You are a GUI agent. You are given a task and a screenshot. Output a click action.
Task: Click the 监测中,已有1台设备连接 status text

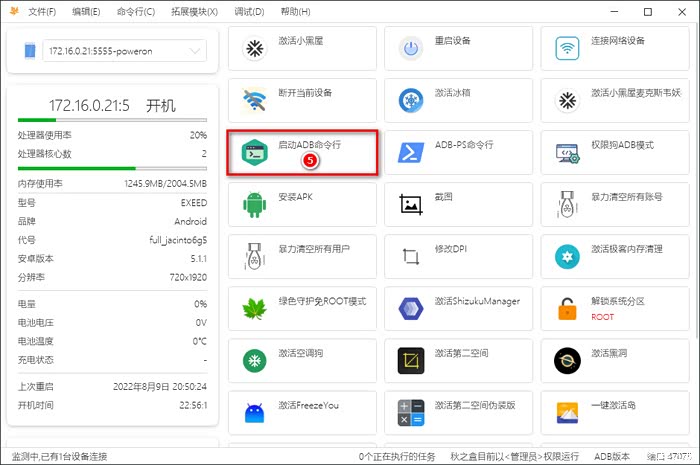(x=59, y=457)
